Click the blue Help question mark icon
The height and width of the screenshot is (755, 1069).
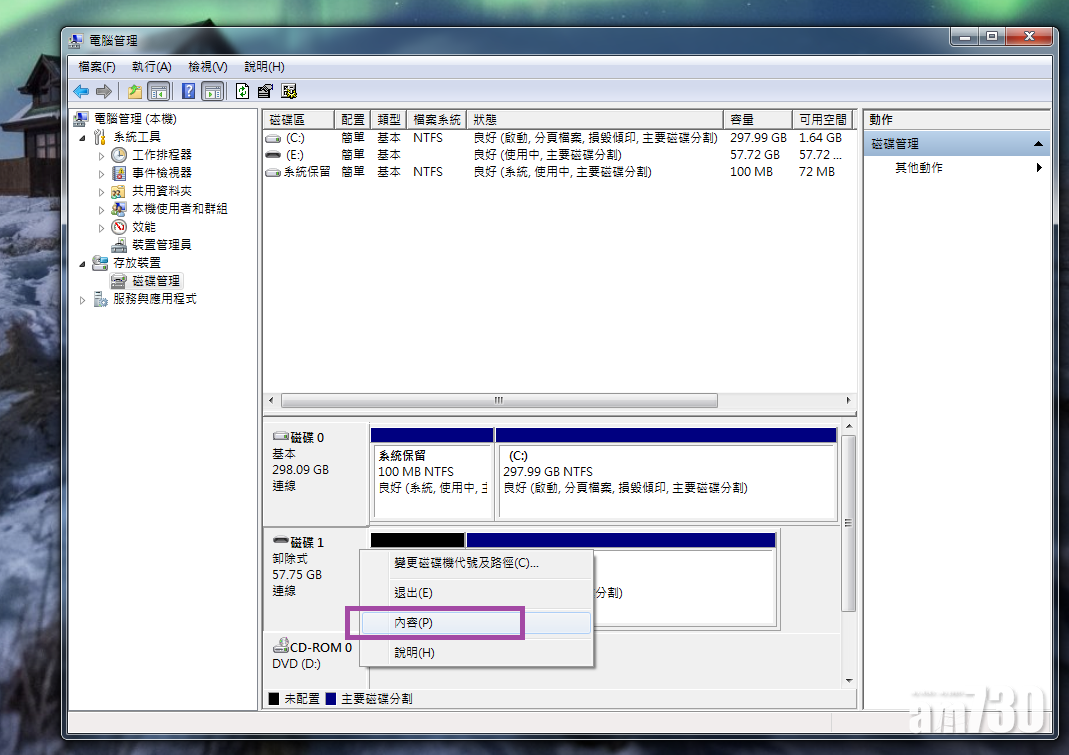point(188,91)
